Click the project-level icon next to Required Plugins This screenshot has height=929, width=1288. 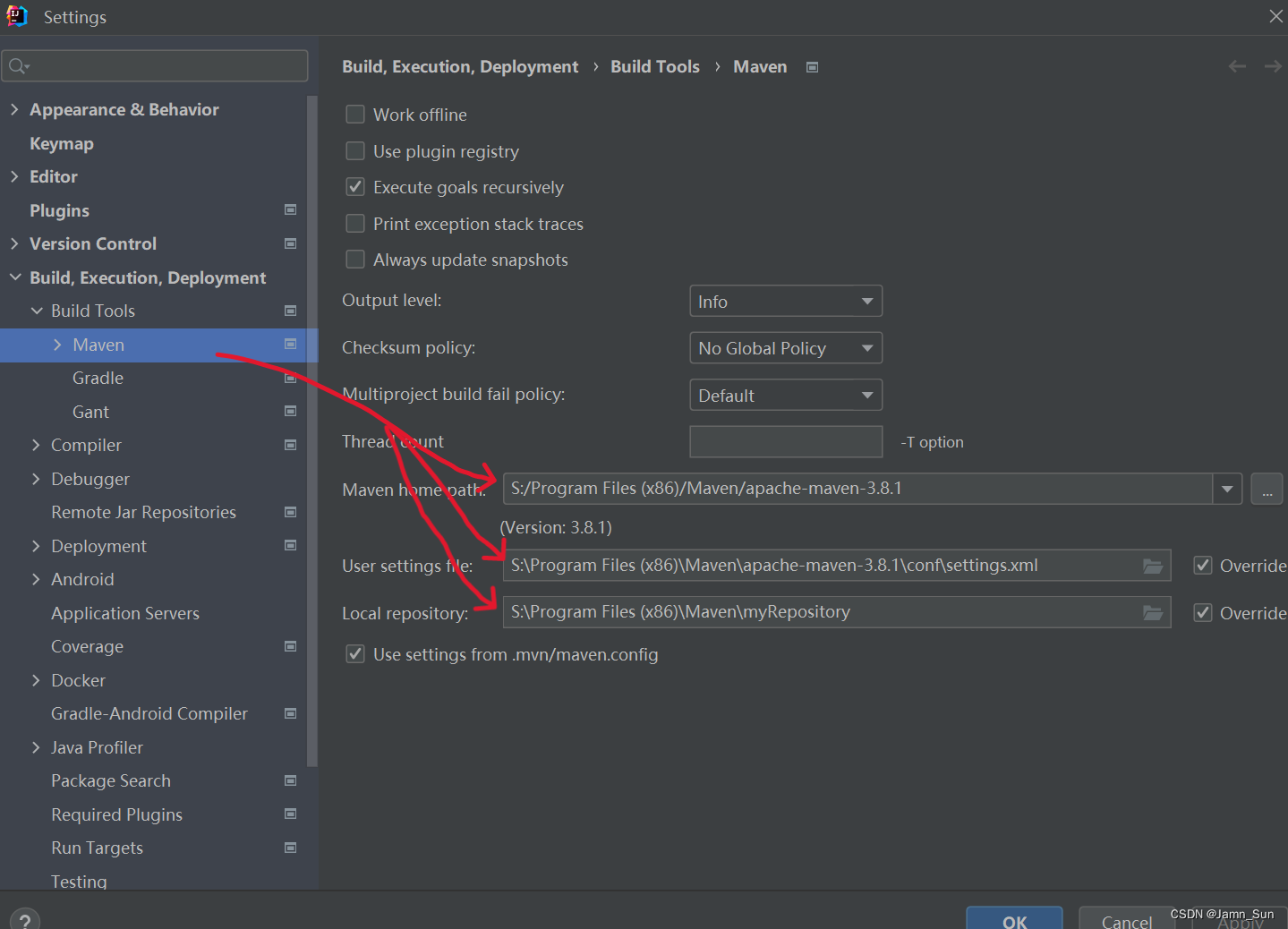(x=290, y=814)
